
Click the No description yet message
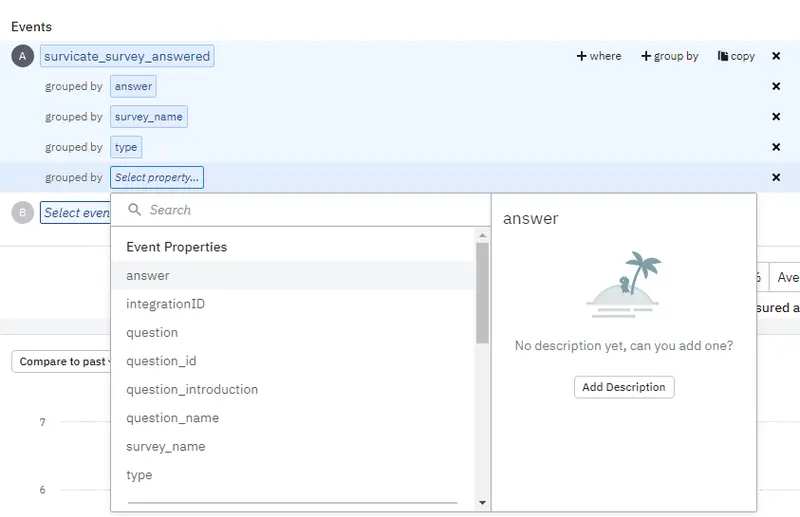pos(624,346)
